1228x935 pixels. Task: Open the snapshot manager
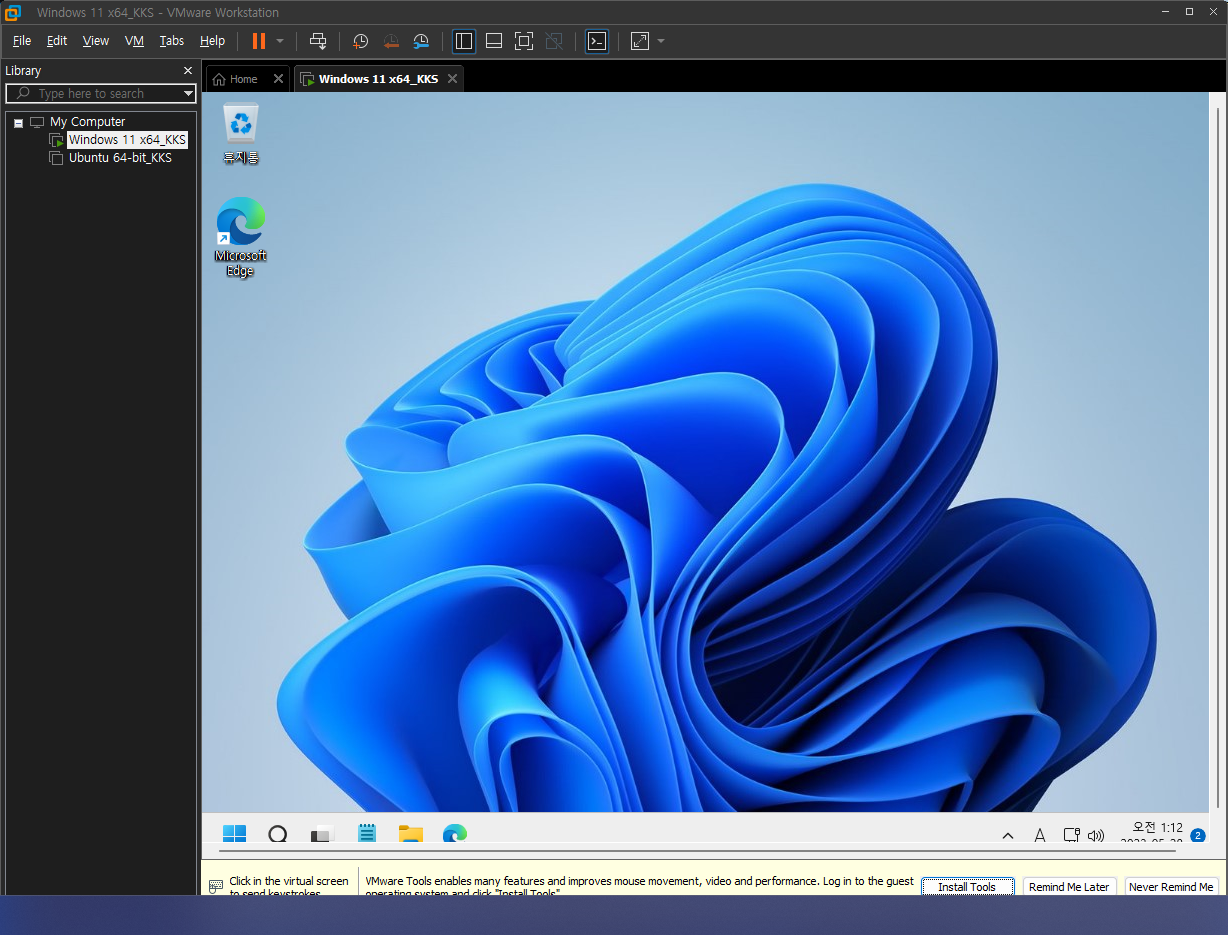pos(421,41)
